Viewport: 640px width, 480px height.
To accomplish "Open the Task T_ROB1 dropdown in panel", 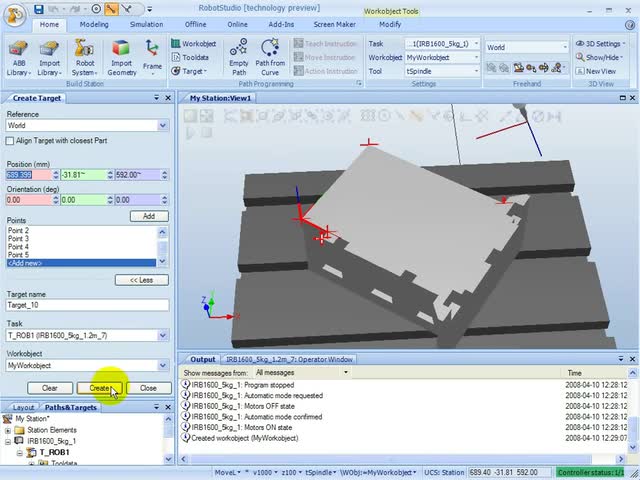I will [x=162, y=336].
